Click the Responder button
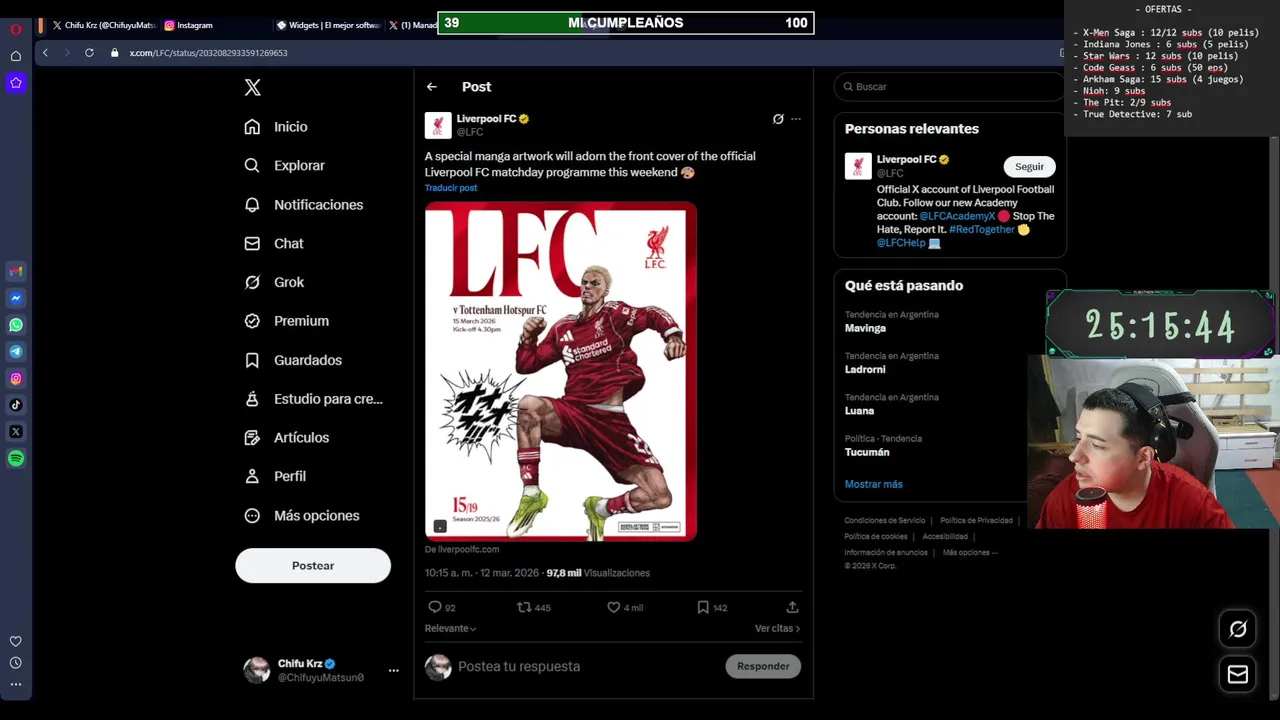Screen dimensions: 1280x720 pyautogui.click(x=763, y=666)
